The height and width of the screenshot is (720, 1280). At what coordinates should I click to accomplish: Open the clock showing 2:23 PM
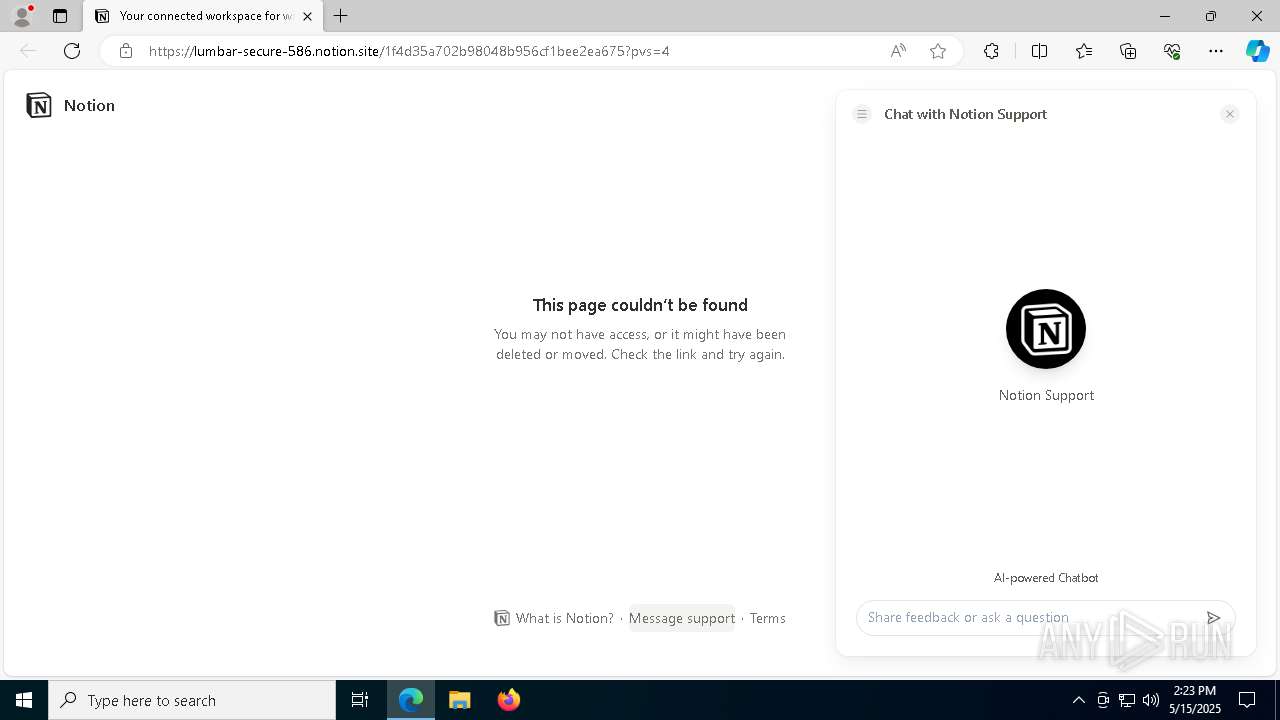[1195, 700]
